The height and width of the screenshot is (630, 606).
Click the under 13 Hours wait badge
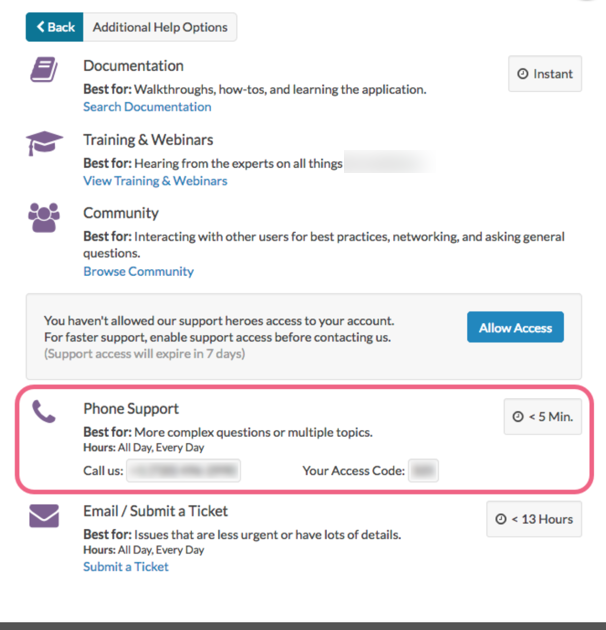coord(534,519)
